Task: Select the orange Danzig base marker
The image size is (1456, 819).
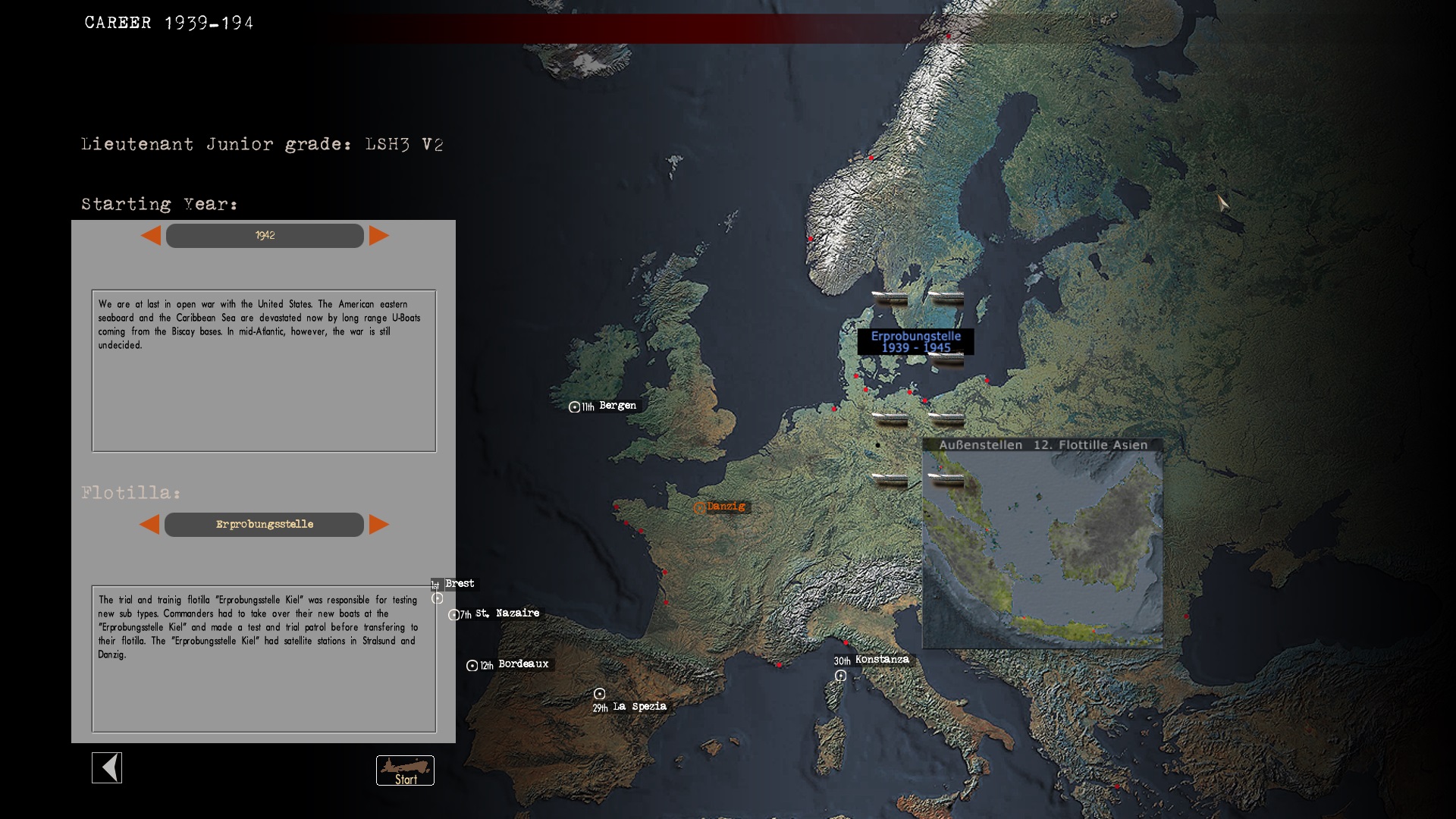Action: (x=699, y=507)
